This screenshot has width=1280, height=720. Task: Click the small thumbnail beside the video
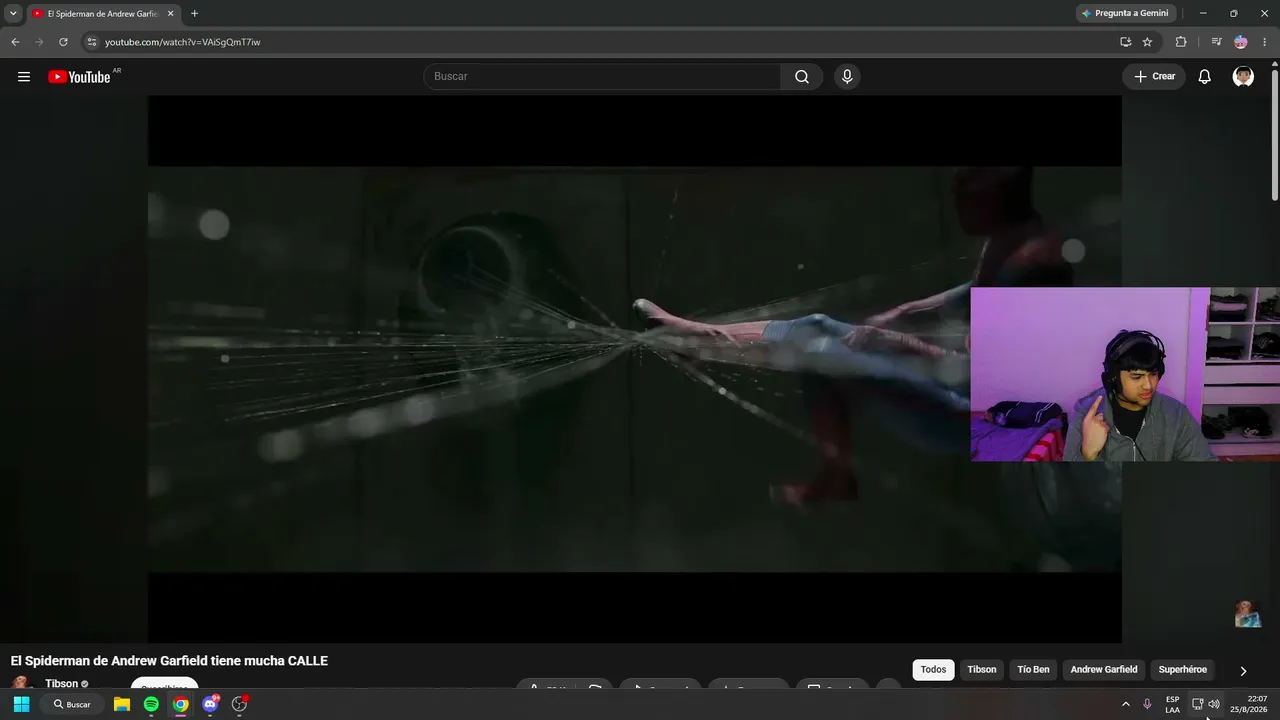(x=1247, y=614)
